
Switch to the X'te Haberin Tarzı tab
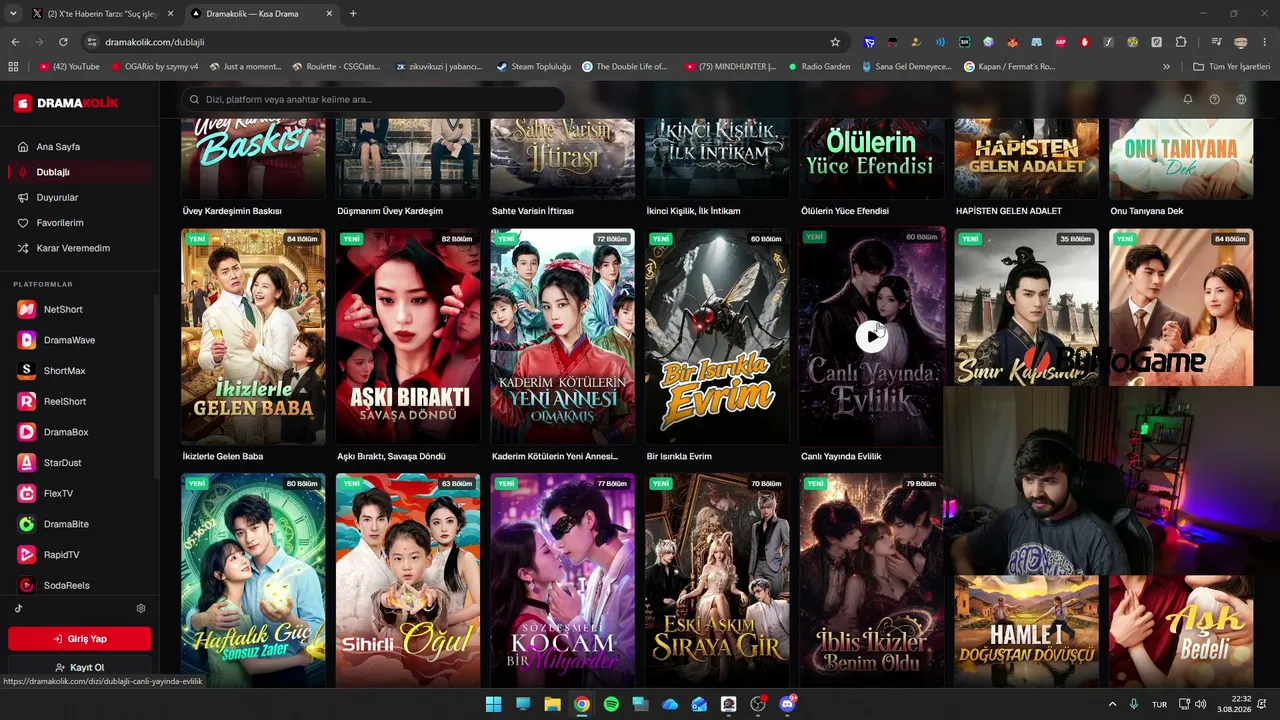click(103, 14)
